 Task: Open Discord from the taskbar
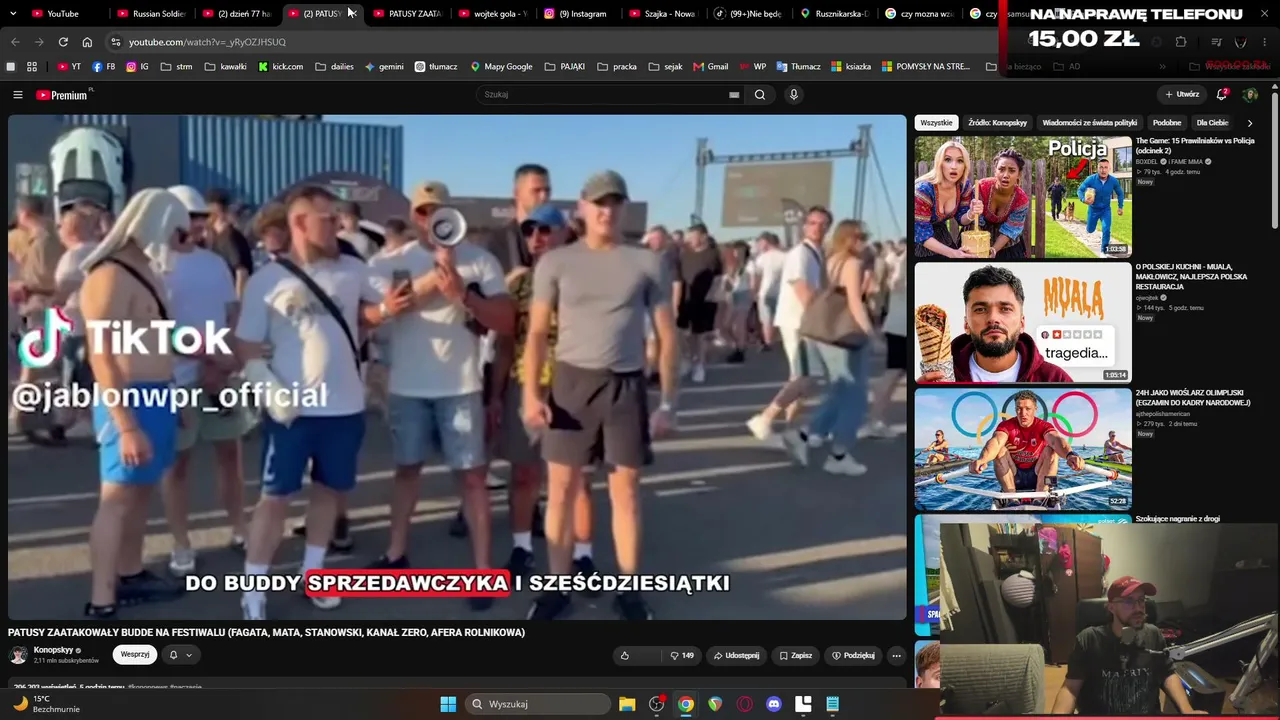(x=773, y=704)
